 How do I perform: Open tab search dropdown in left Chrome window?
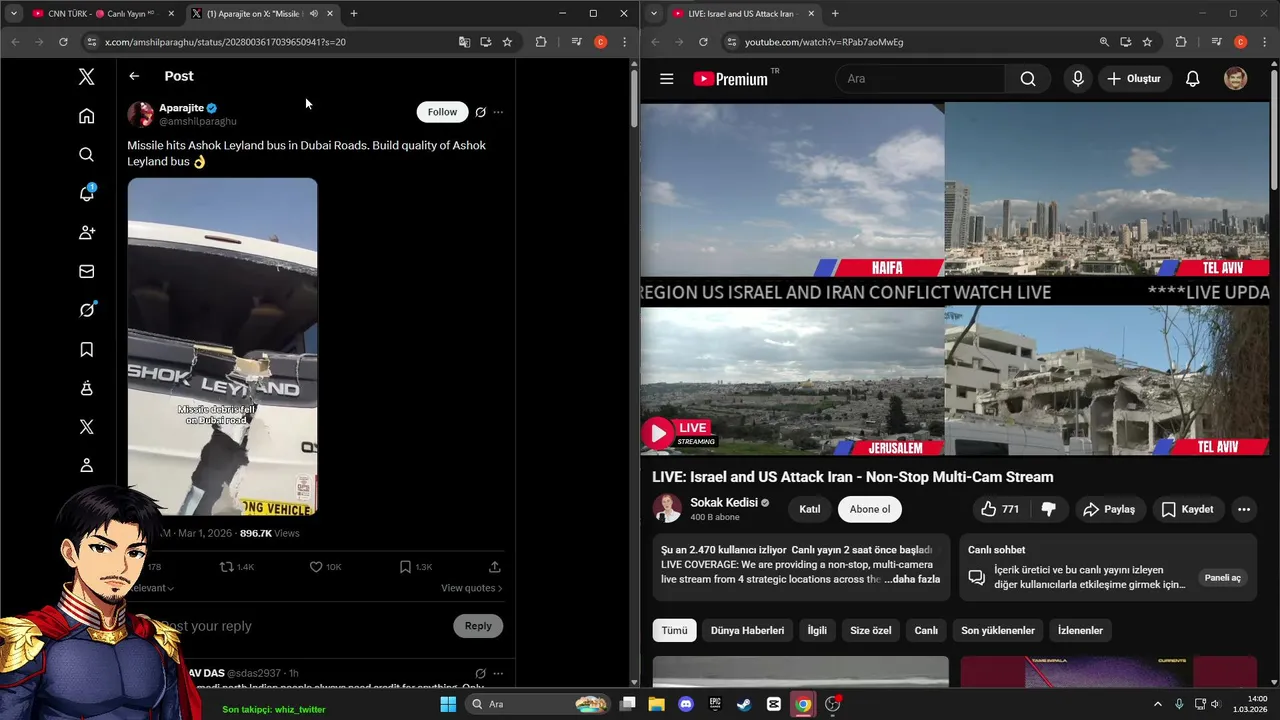click(x=14, y=13)
